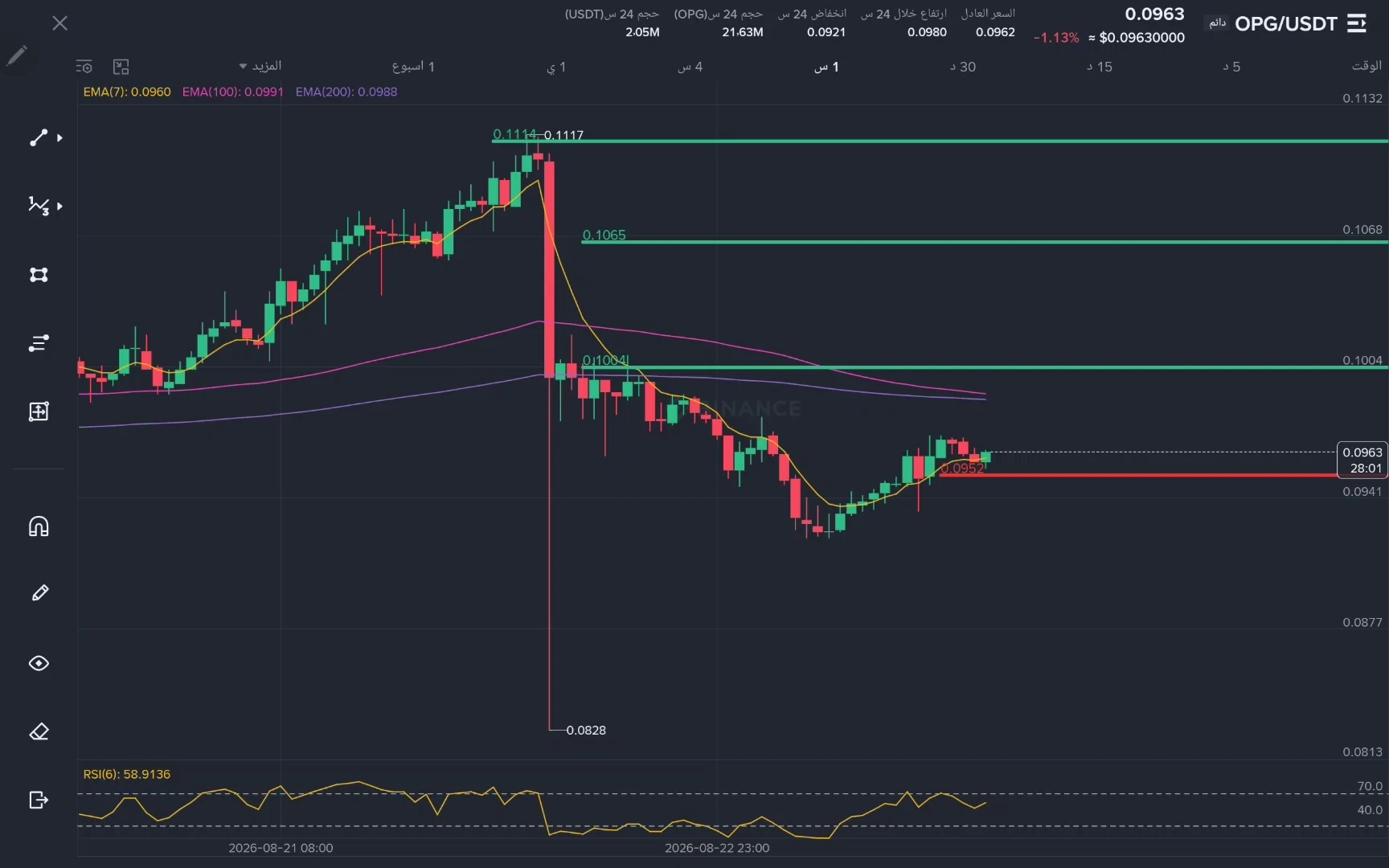
Task: Select the rectangle shape drawing tool
Action: click(39, 275)
